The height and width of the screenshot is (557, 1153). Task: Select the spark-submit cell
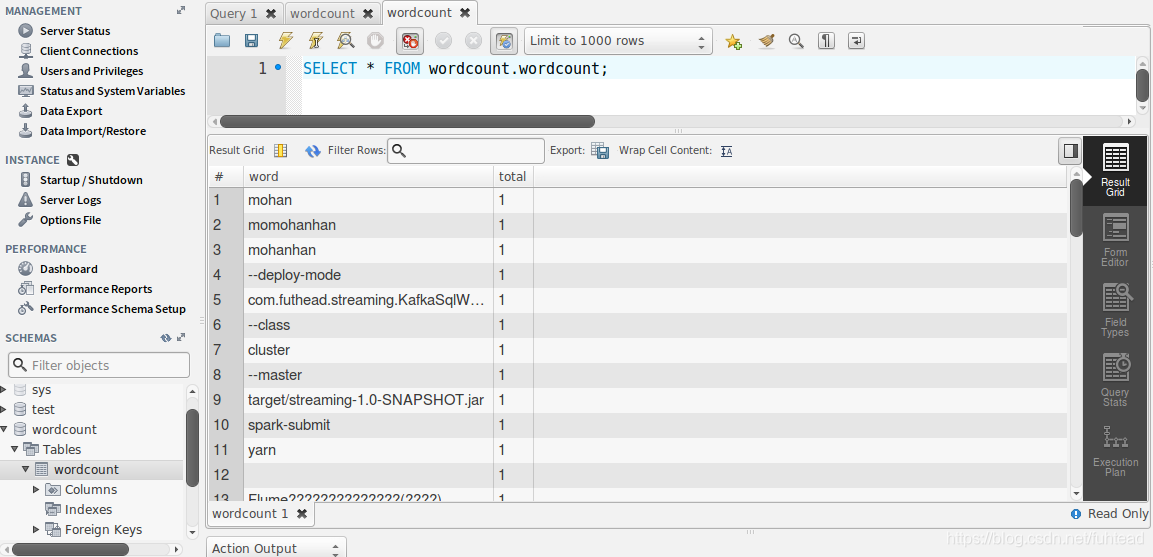click(368, 425)
